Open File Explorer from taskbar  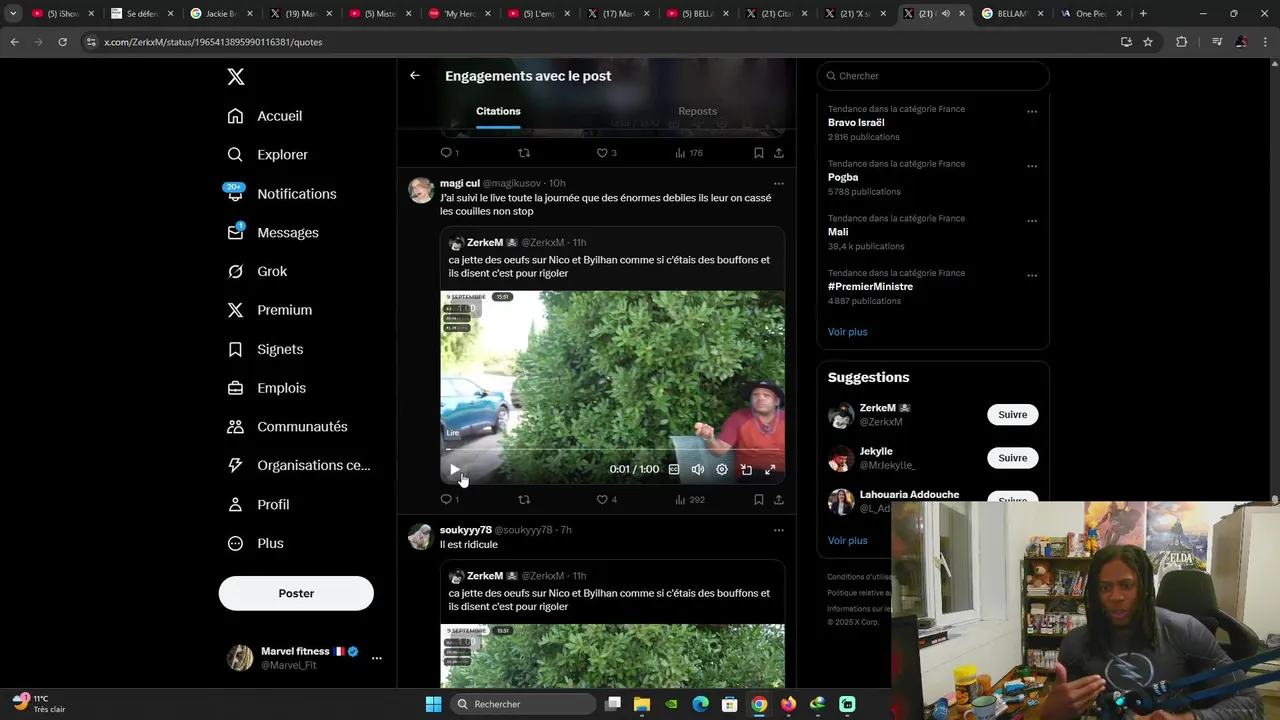642,704
